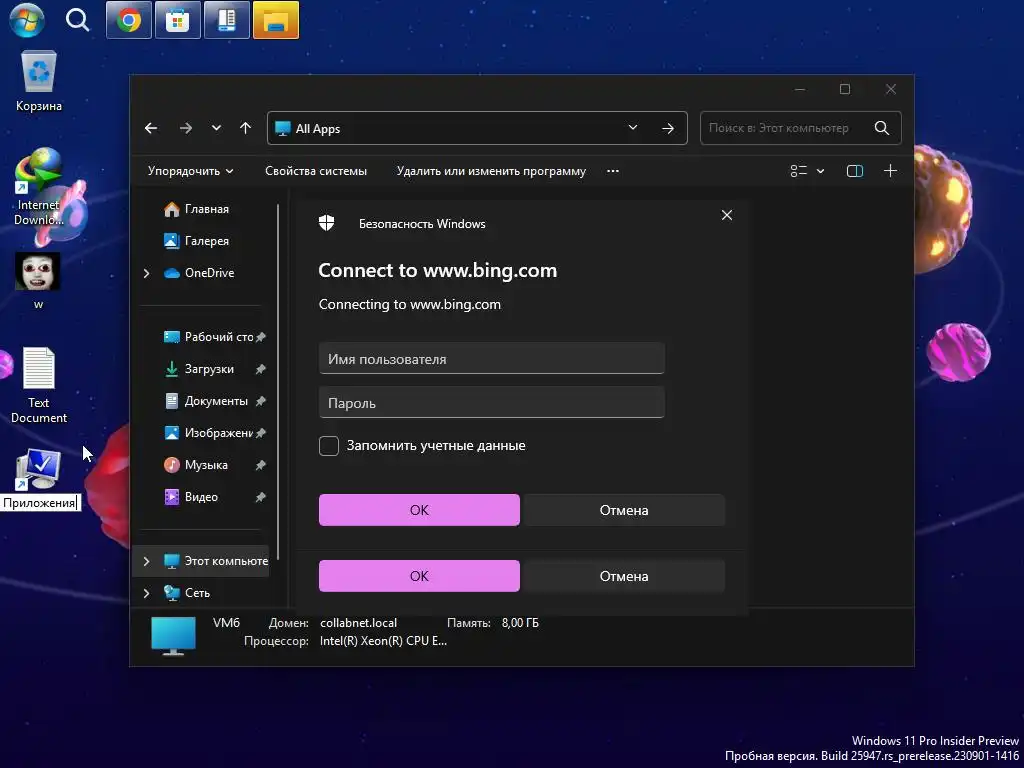This screenshot has width=1024, height=768.
Task: Change the view layout icon
Action: click(799, 171)
